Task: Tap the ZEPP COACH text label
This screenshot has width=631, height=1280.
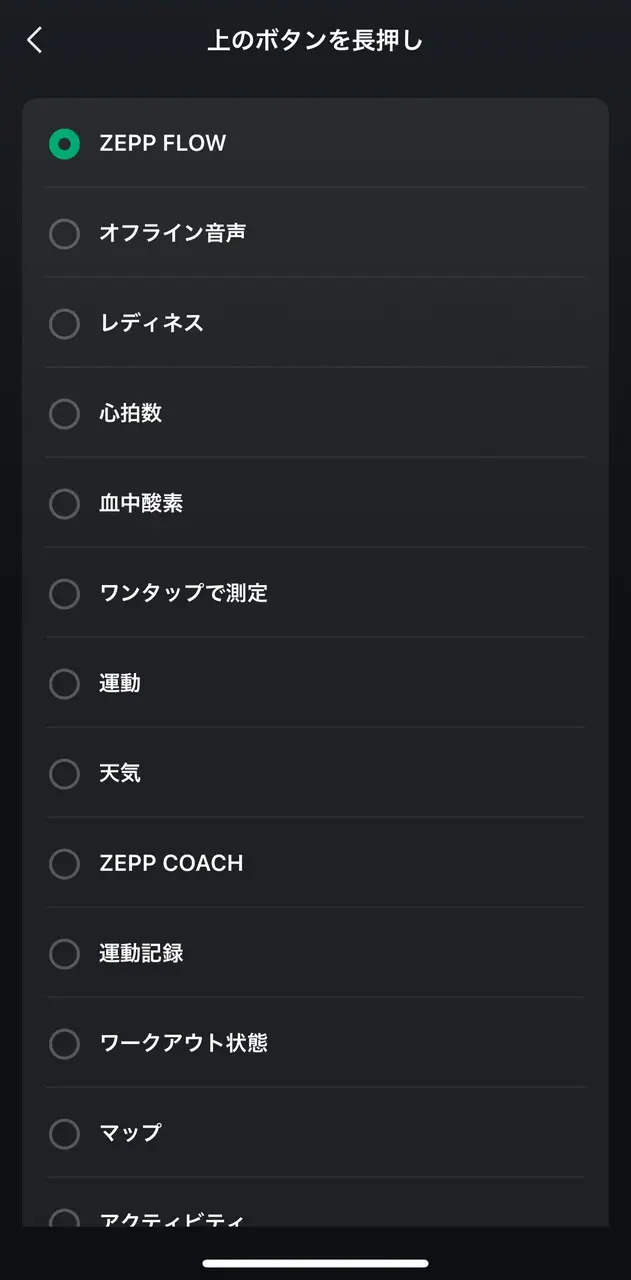Action: [171, 863]
